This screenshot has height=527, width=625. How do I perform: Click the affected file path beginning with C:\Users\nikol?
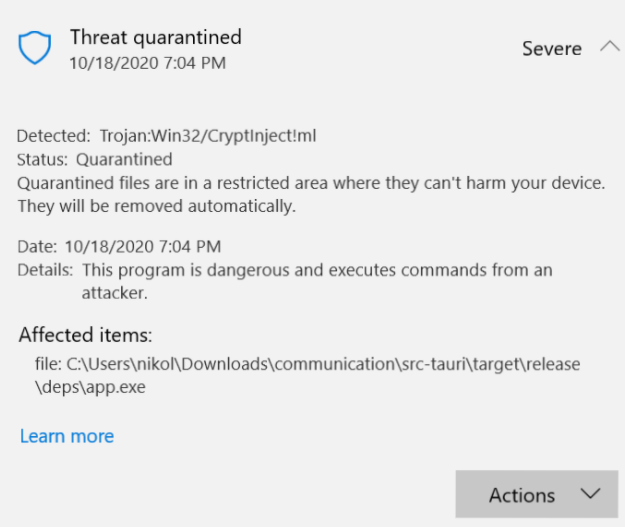(325, 362)
